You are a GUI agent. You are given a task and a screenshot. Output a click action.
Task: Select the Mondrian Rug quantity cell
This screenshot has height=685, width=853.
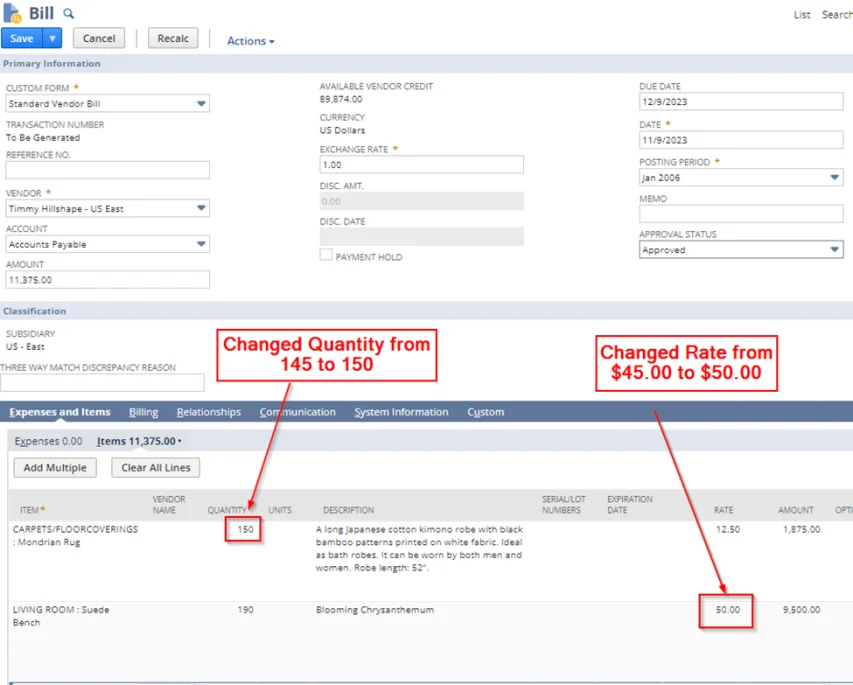pos(244,529)
